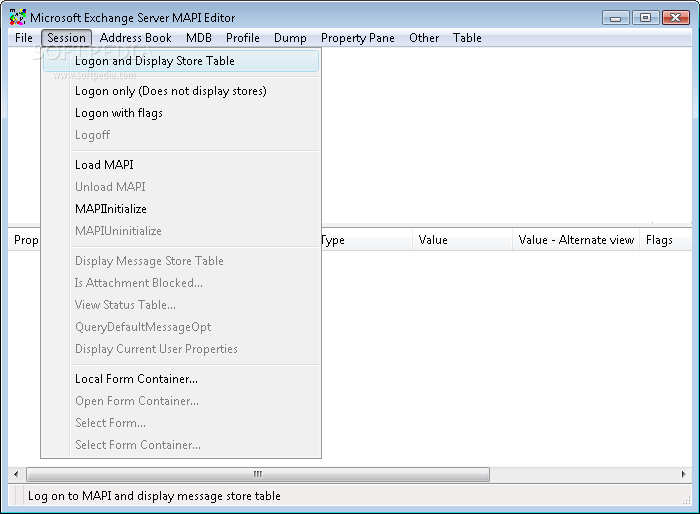Click the Value - Alternate view header
This screenshot has height=514, width=700.
point(576,240)
